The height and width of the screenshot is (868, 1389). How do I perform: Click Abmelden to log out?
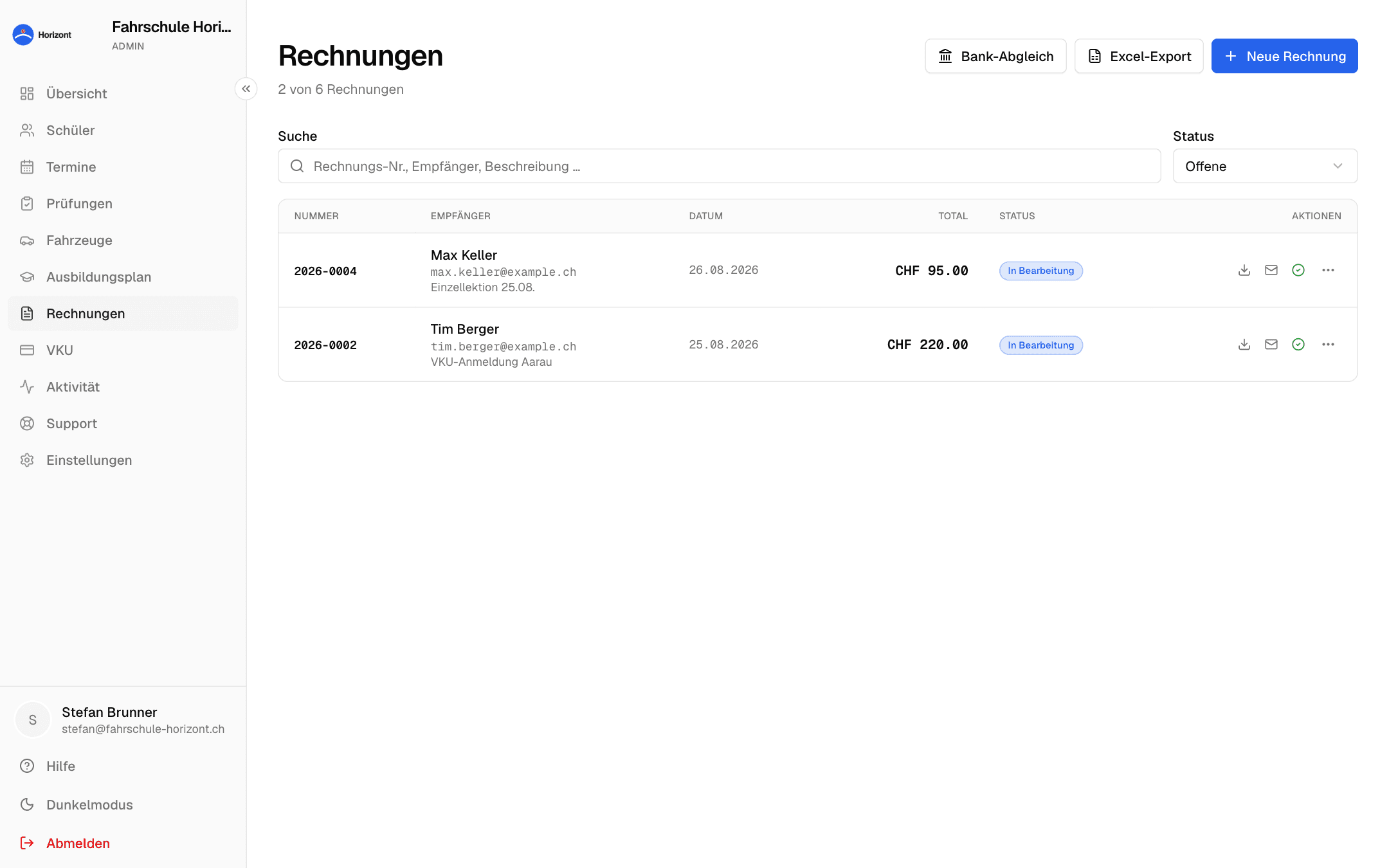point(123,844)
